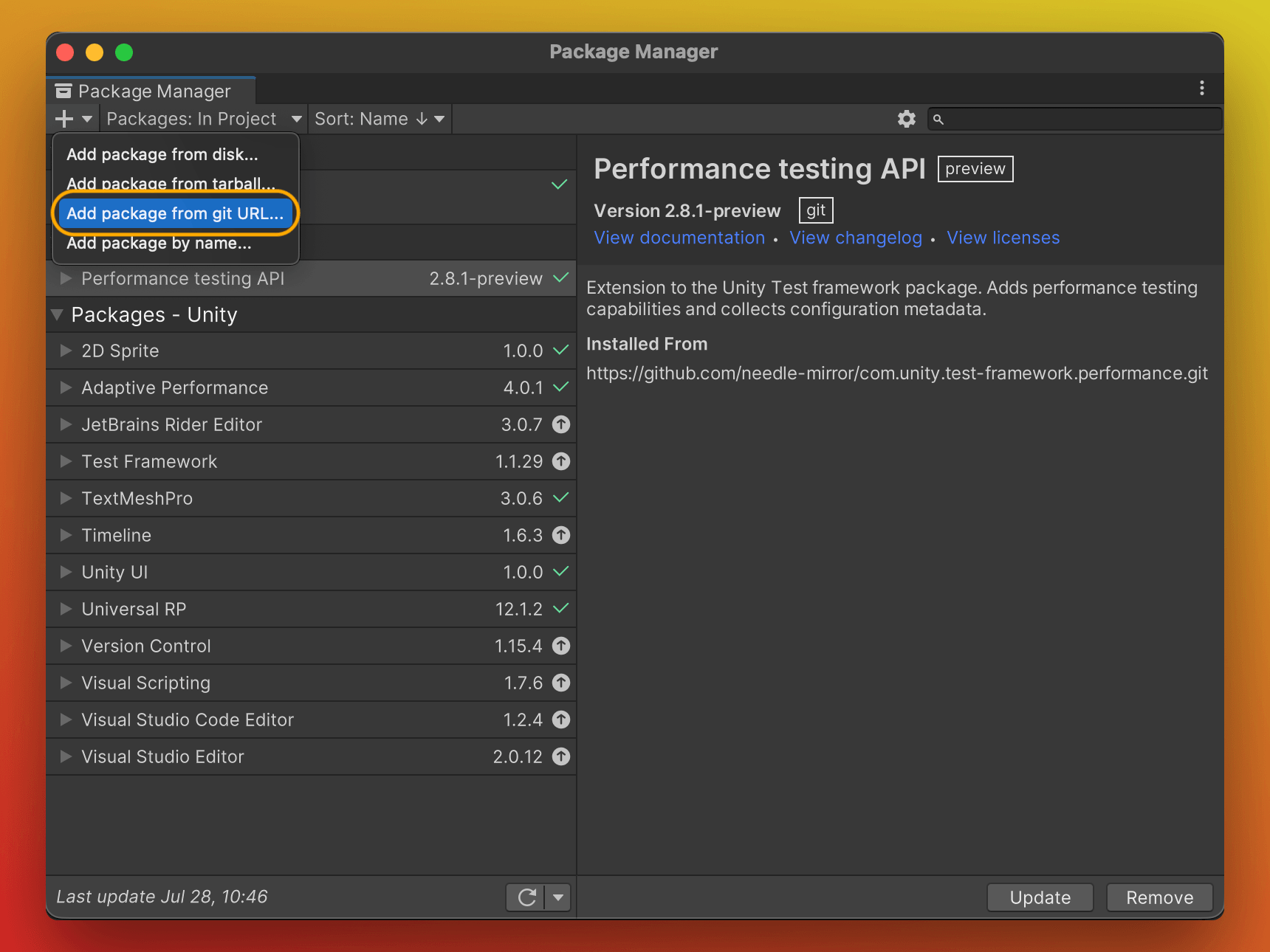Click the Update button
Viewport: 1270px width, 952px height.
click(1040, 897)
